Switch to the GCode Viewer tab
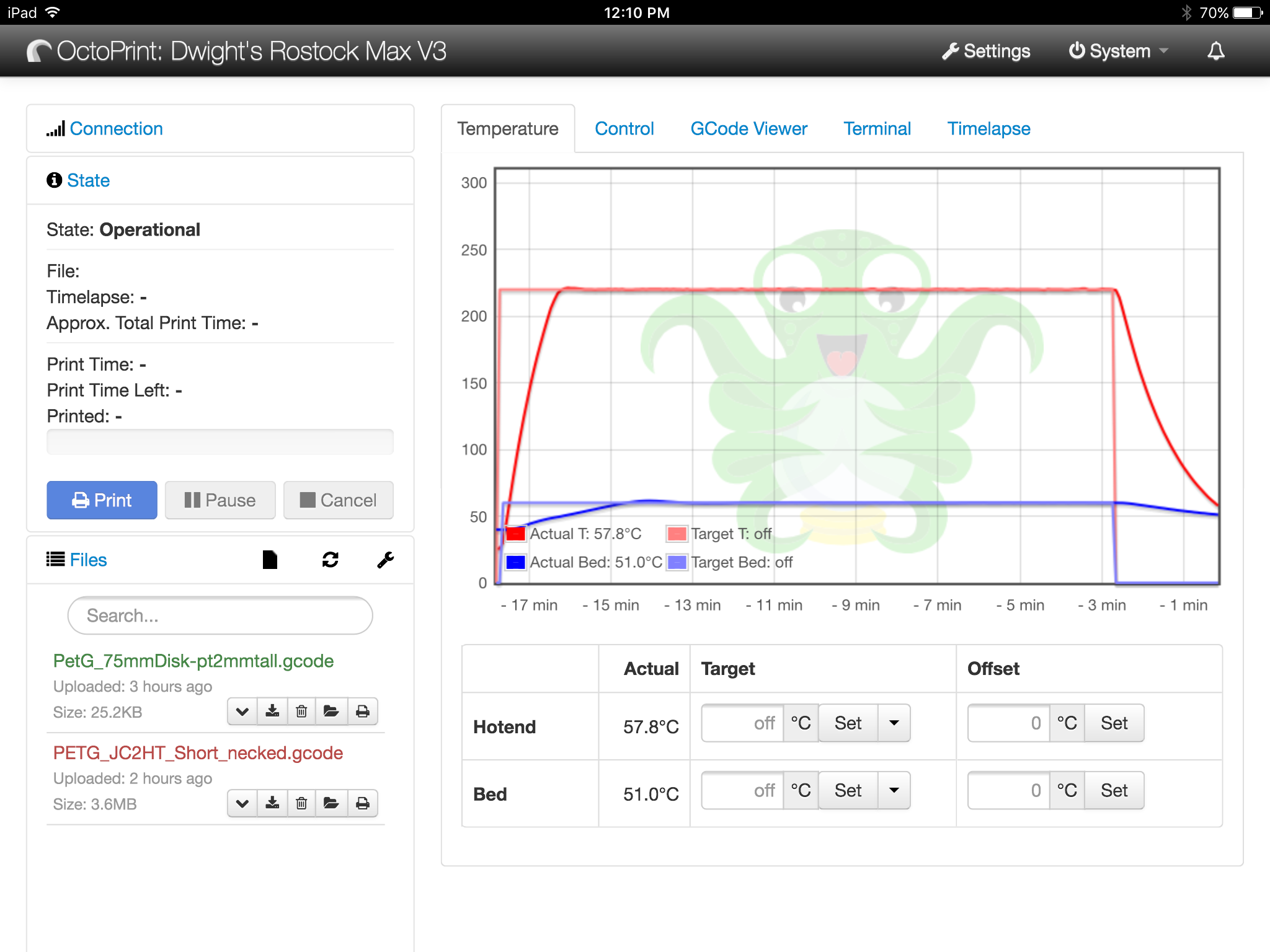Image resolution: width=1270 pixels, height=952 pixels. point(748,129)
